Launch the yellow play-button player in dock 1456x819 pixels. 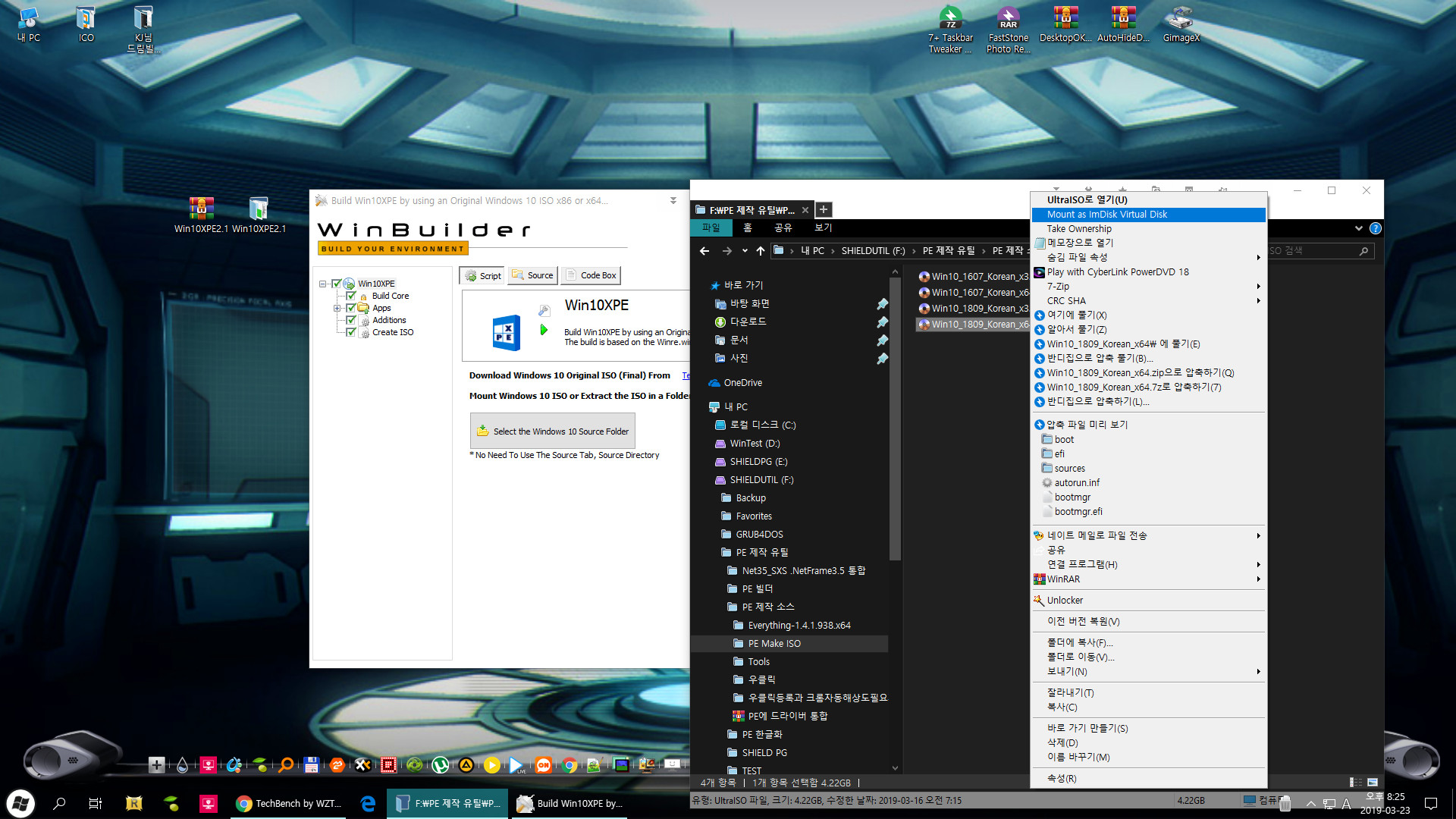click(491, 764)
